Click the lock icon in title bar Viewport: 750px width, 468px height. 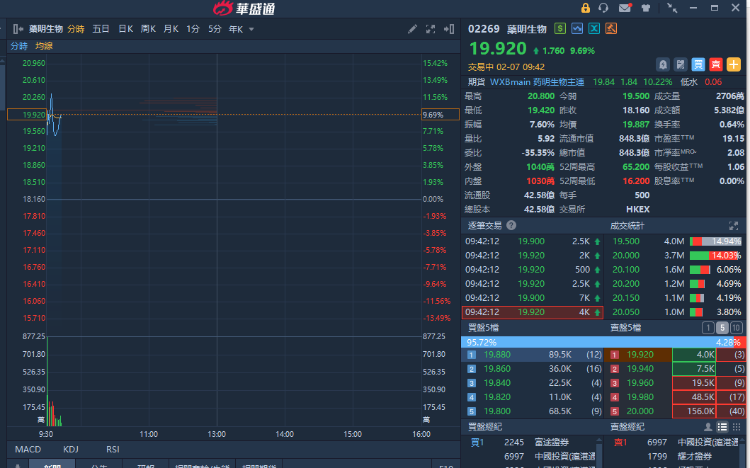pos(585,8)
